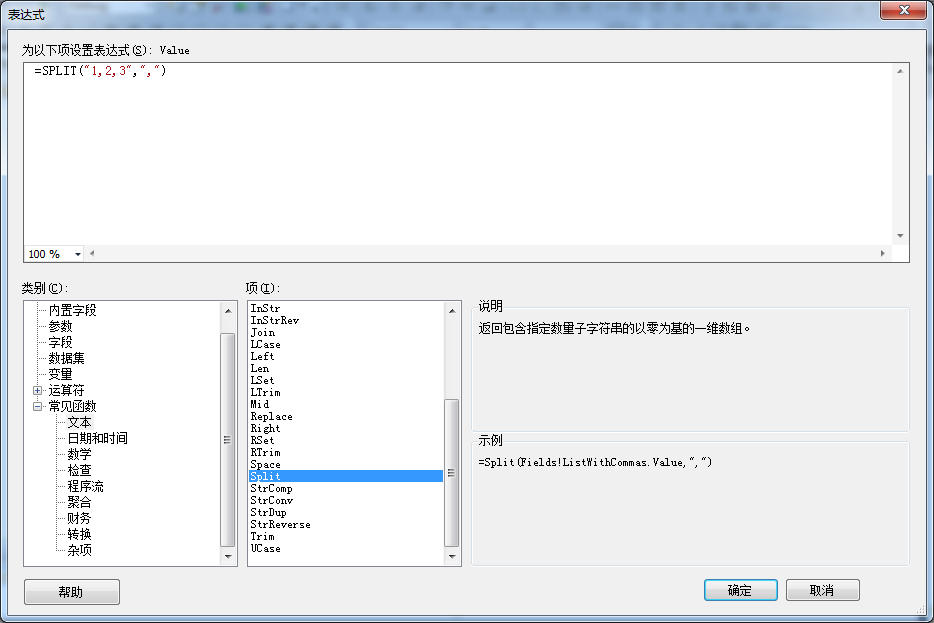The image size is (934, 623).
Task: Select 文本 function category
Action: (79, 423)
